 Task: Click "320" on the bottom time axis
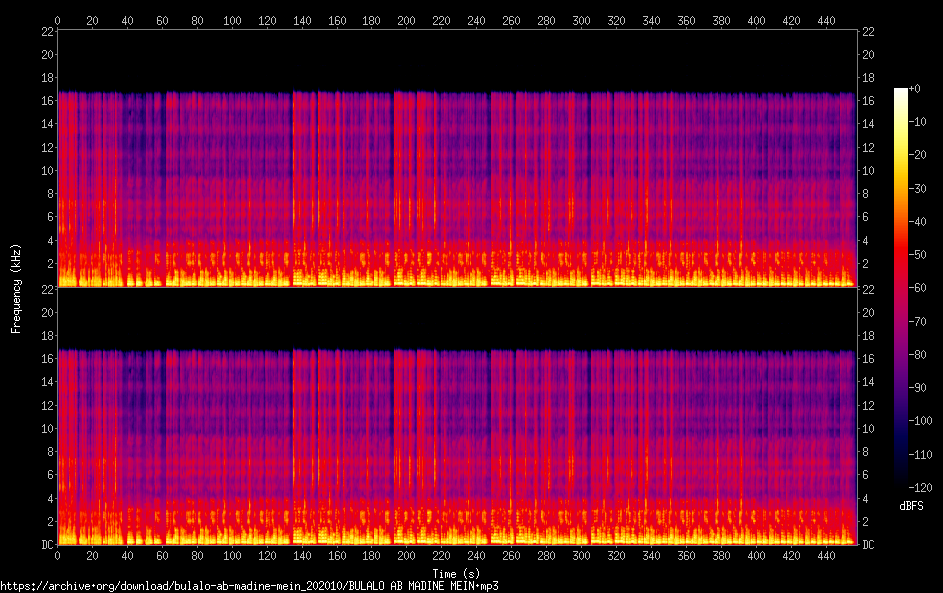tap(616, 556)
